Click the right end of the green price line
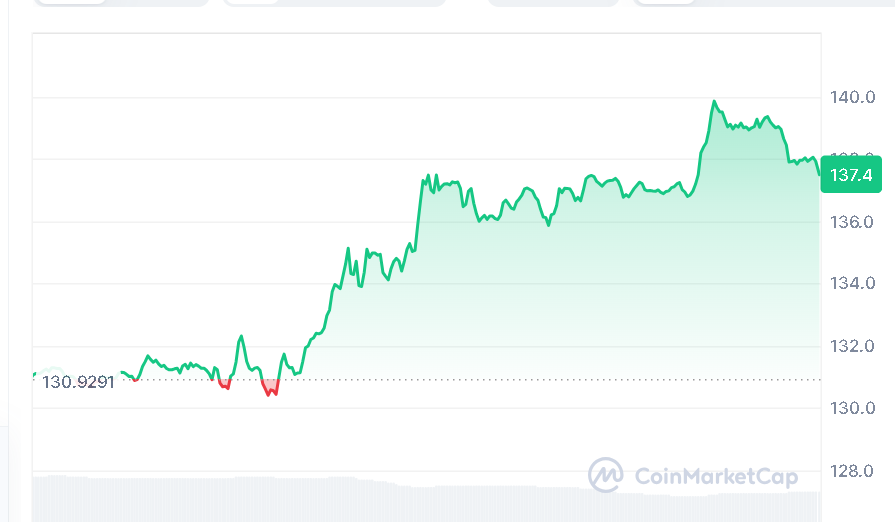The image size is (895, 522). [x=819, y=173]
